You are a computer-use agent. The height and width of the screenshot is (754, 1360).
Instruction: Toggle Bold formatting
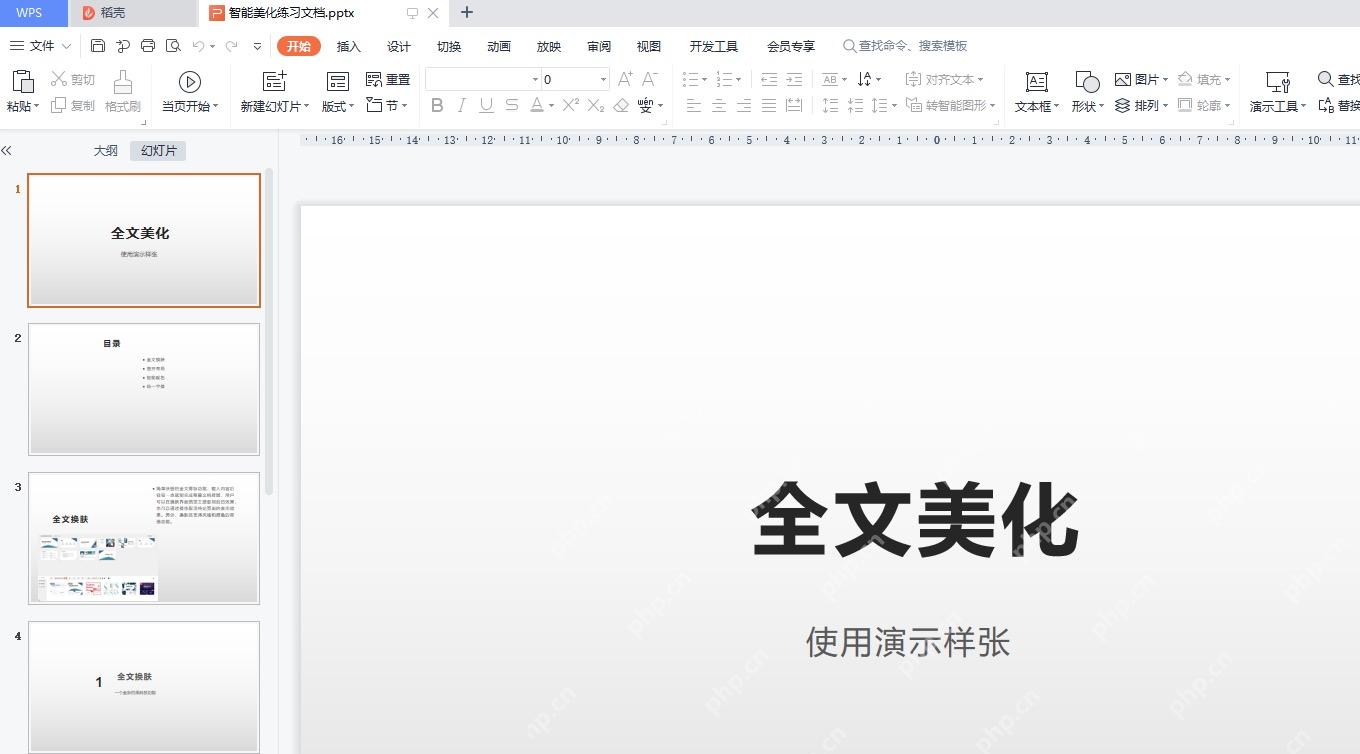pos(437,105)
